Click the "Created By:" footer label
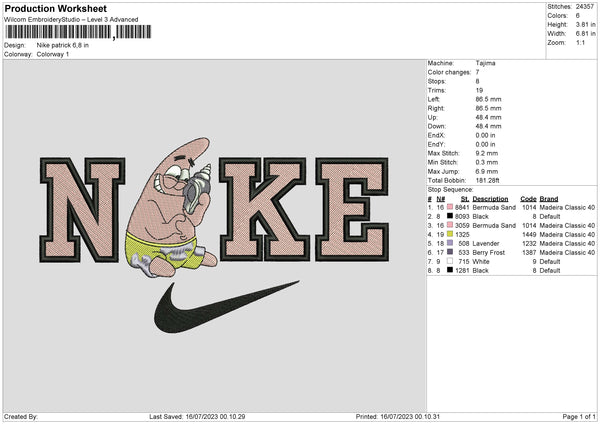Image resolution: width=600 pixels, height=424 pixels. click(x=21, y=416)
